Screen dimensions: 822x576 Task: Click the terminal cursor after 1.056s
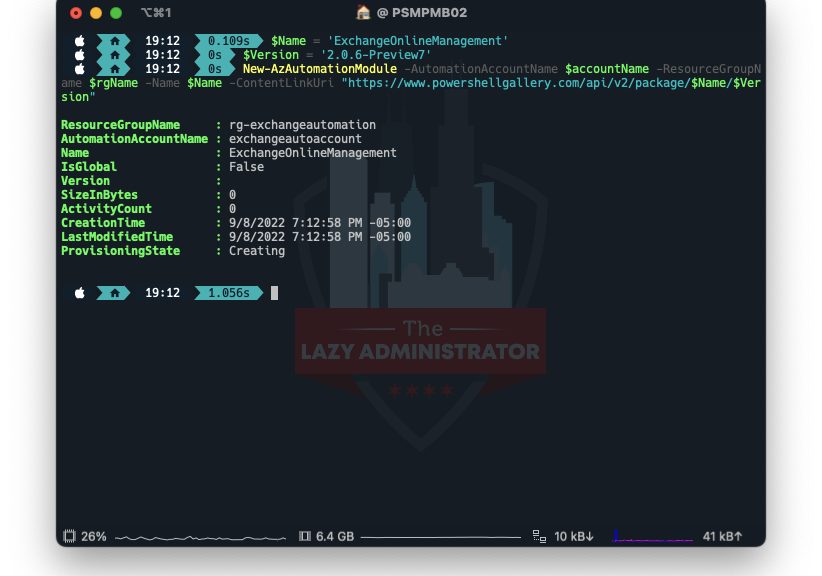[274, 293]
